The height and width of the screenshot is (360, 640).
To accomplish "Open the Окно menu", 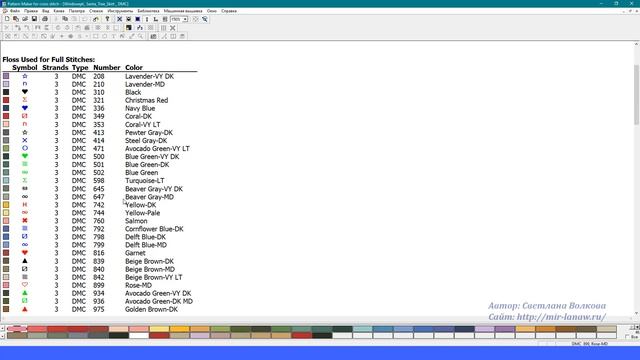I will pyautogui.click(x=212, y=11).
